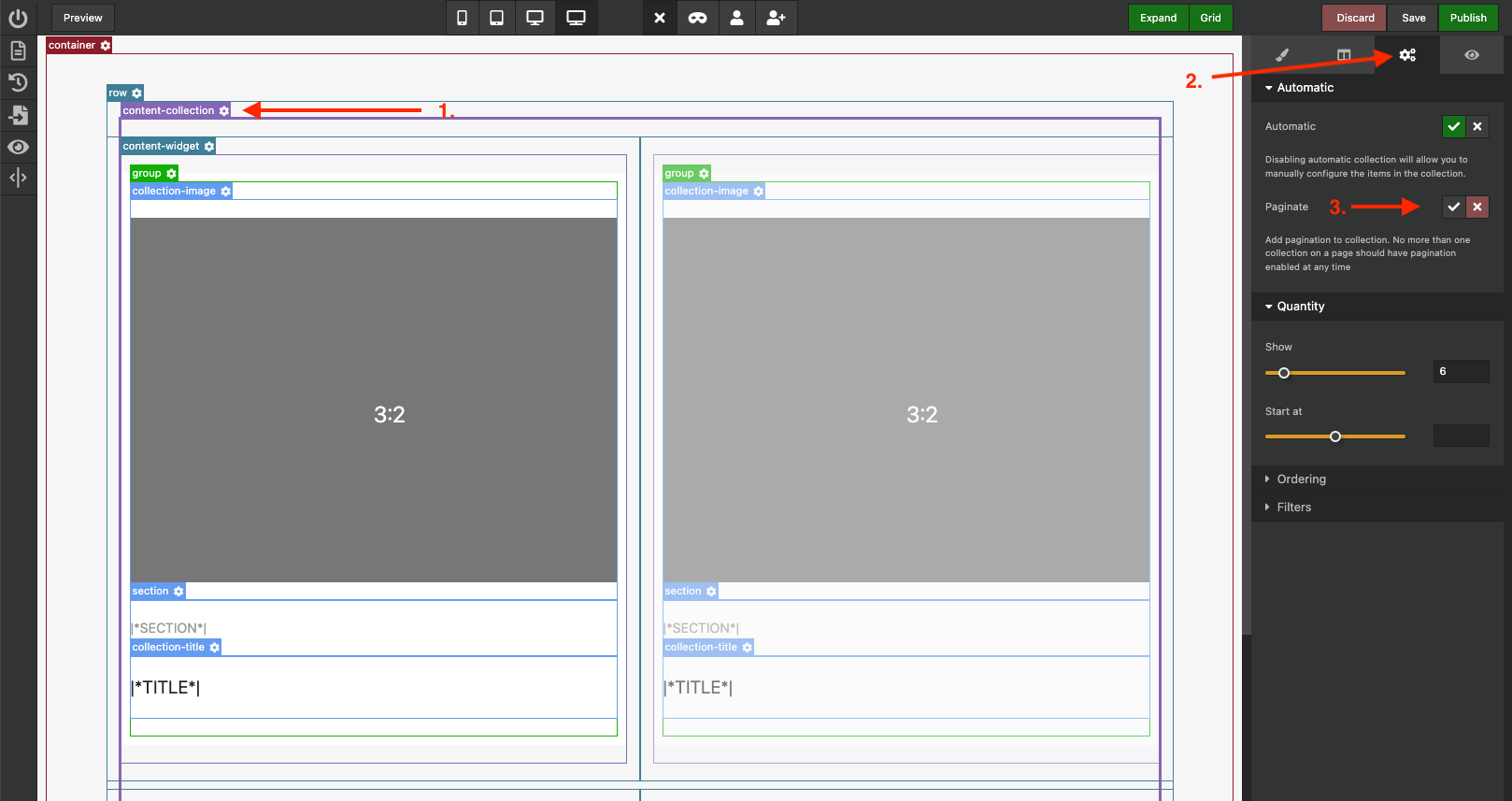Enable Automatic with the green checkmark

tap(1453, 126)
